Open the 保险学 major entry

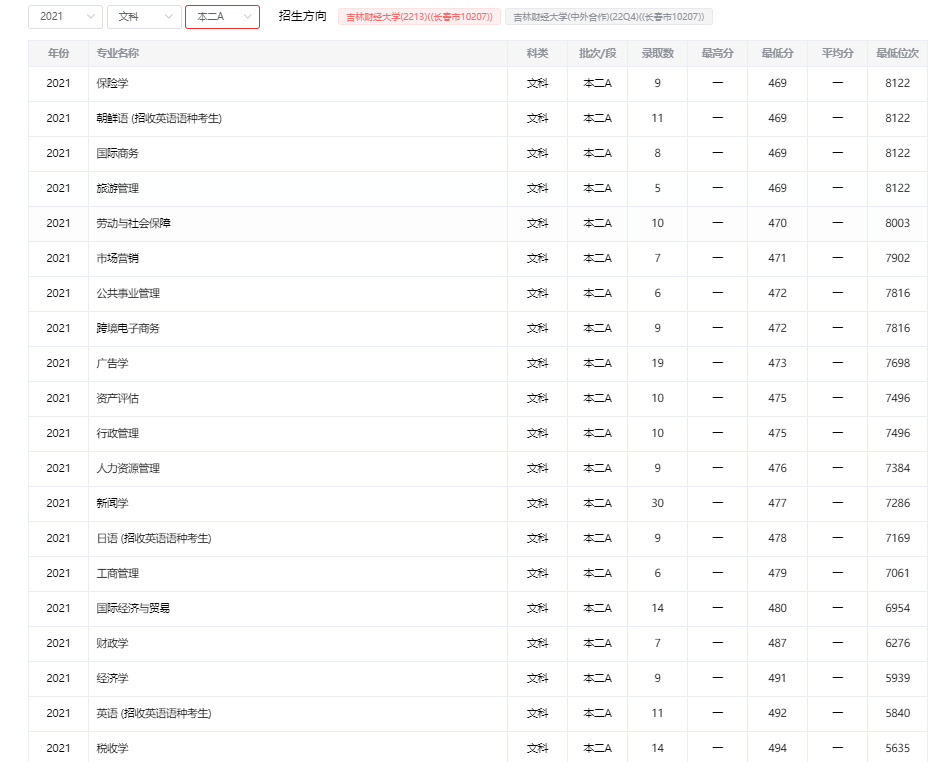pos(110,83)
